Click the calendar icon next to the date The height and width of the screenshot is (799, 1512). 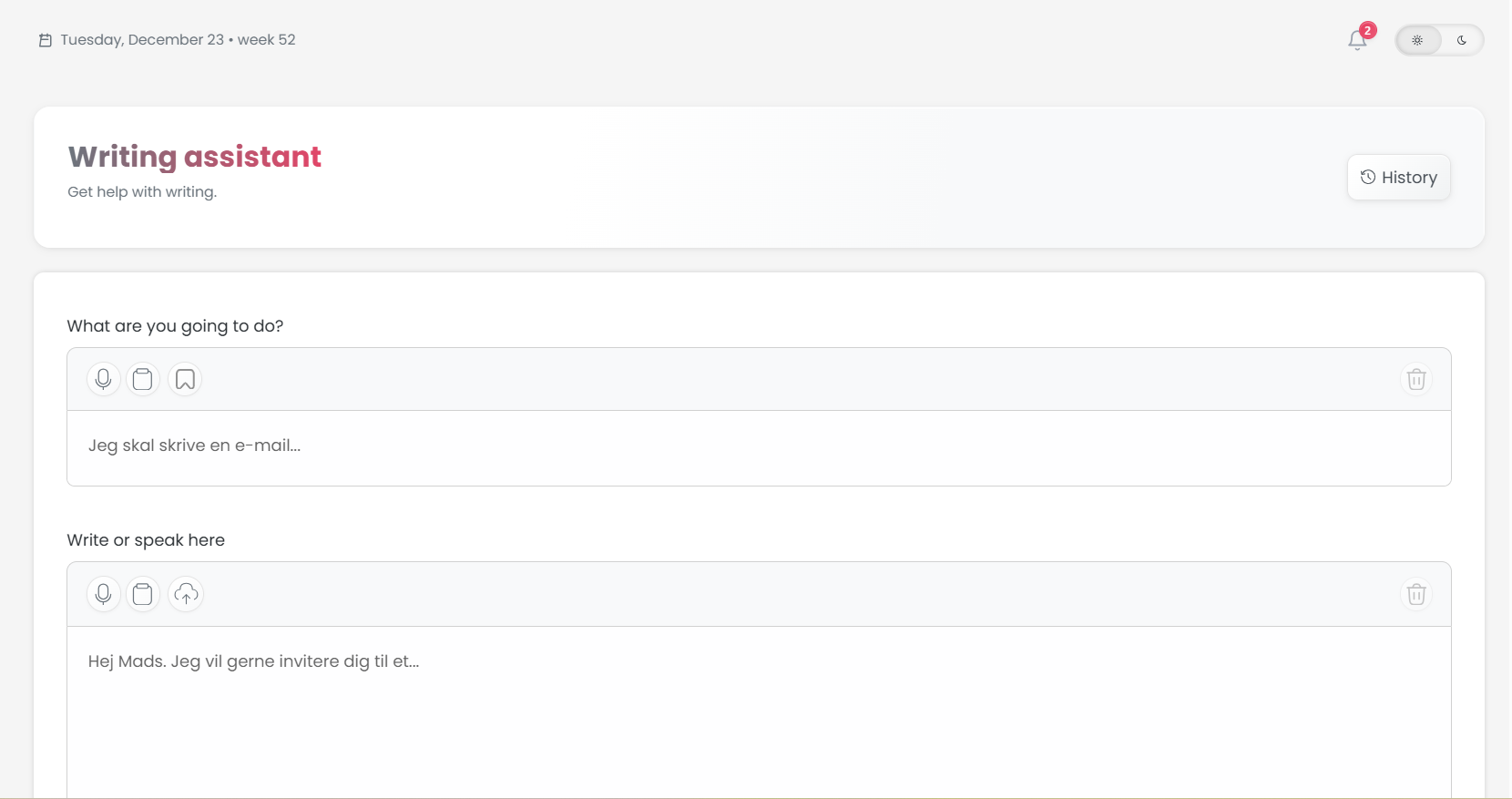click(x=45, y=39)
